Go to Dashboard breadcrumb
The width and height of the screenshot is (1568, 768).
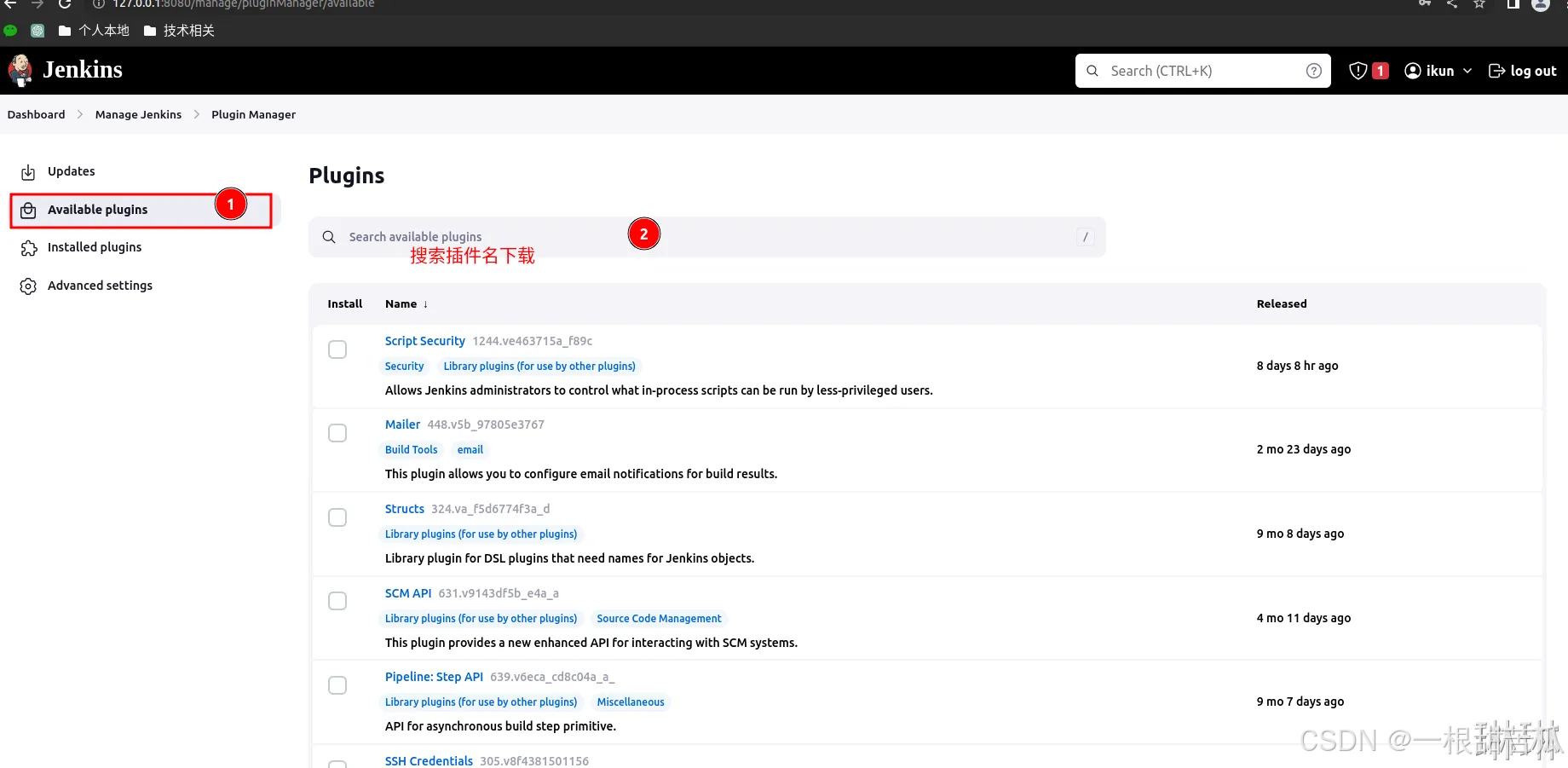tap(36, 114)
